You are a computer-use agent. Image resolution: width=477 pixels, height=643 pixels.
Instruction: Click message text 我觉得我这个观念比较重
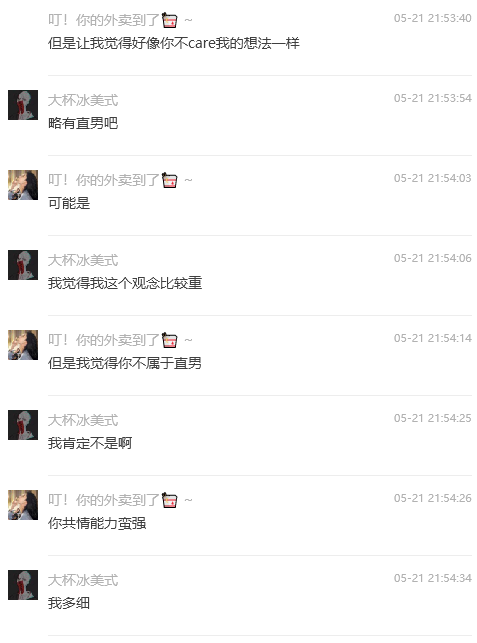click(x=125, y=283)
